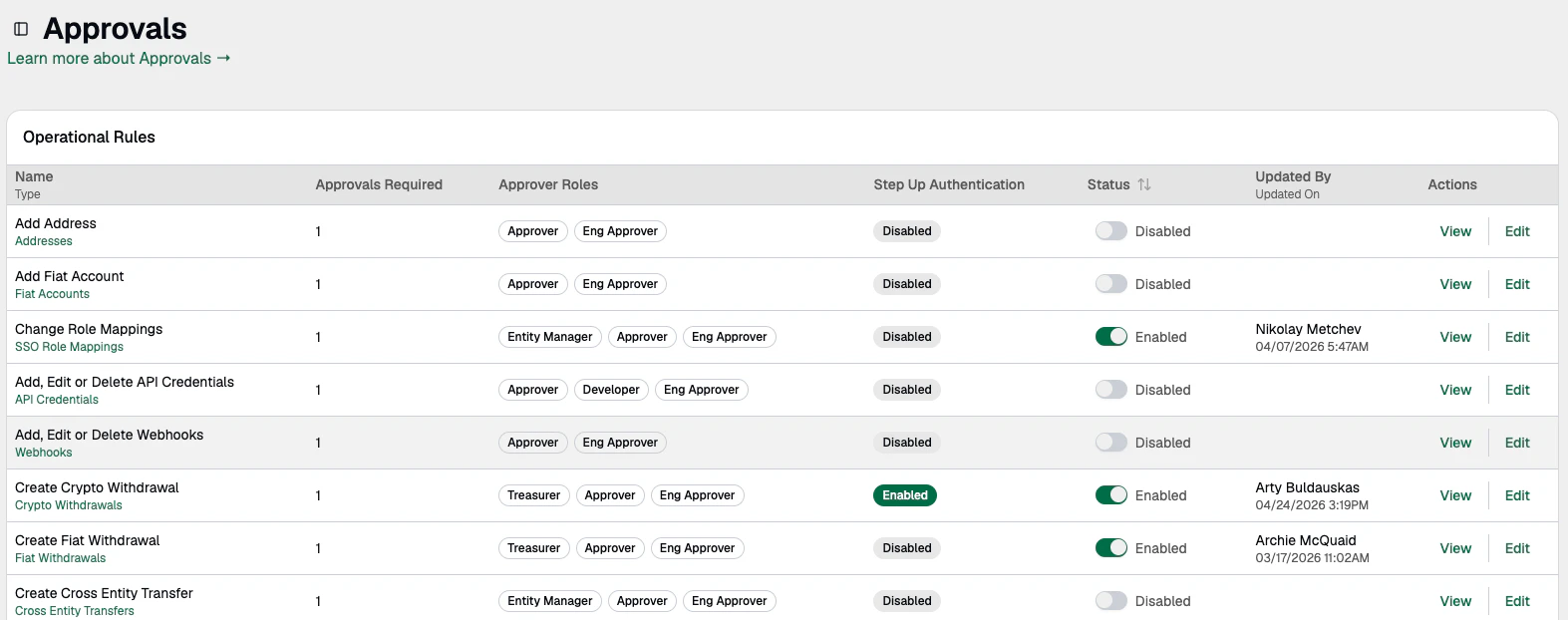Viewport: 1568px width, 620px height.
Task: Open the Cross Entity Transfers link
Action: (x=75, y=611)
